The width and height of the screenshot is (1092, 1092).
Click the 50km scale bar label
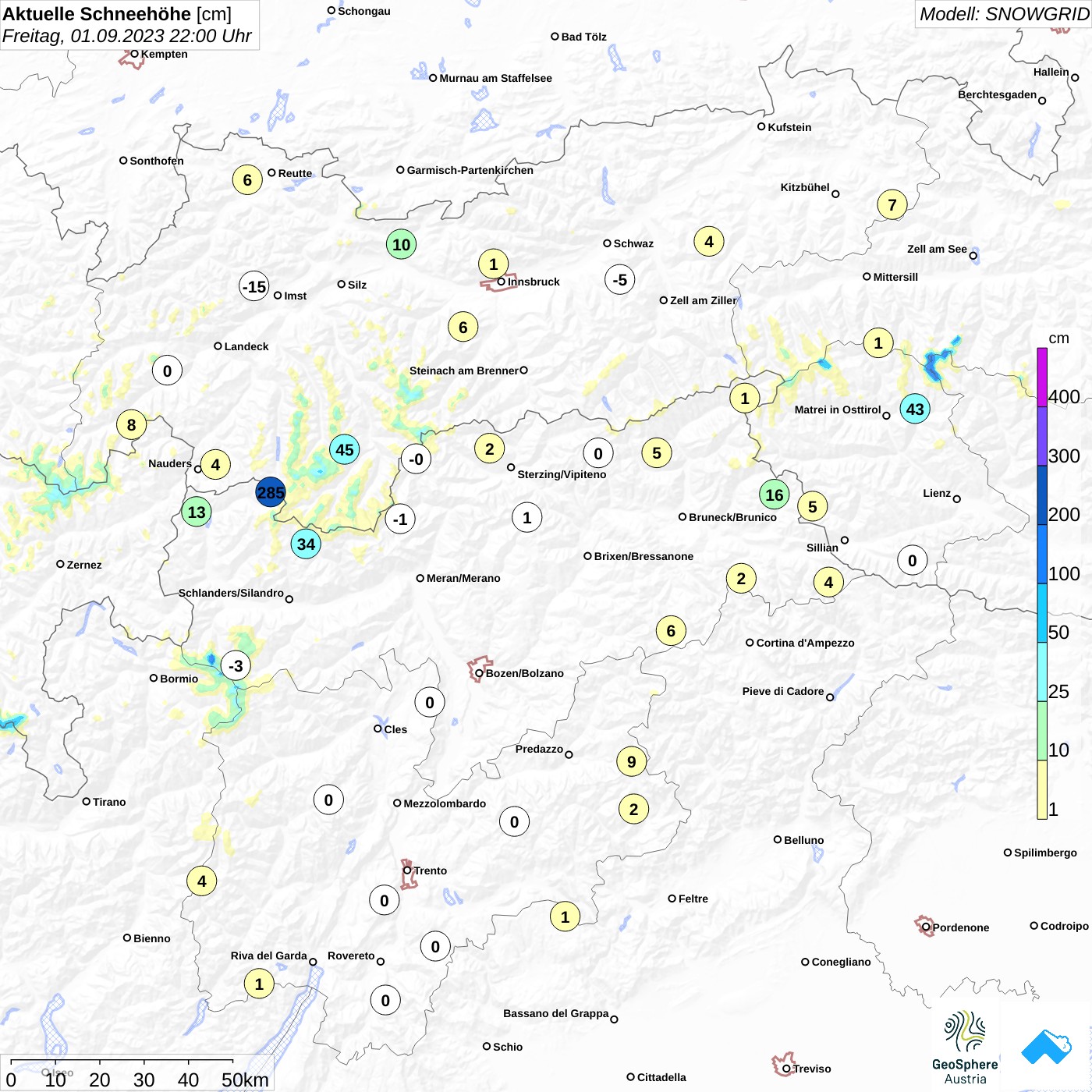pyautogui.click(x=245, y=1080)
